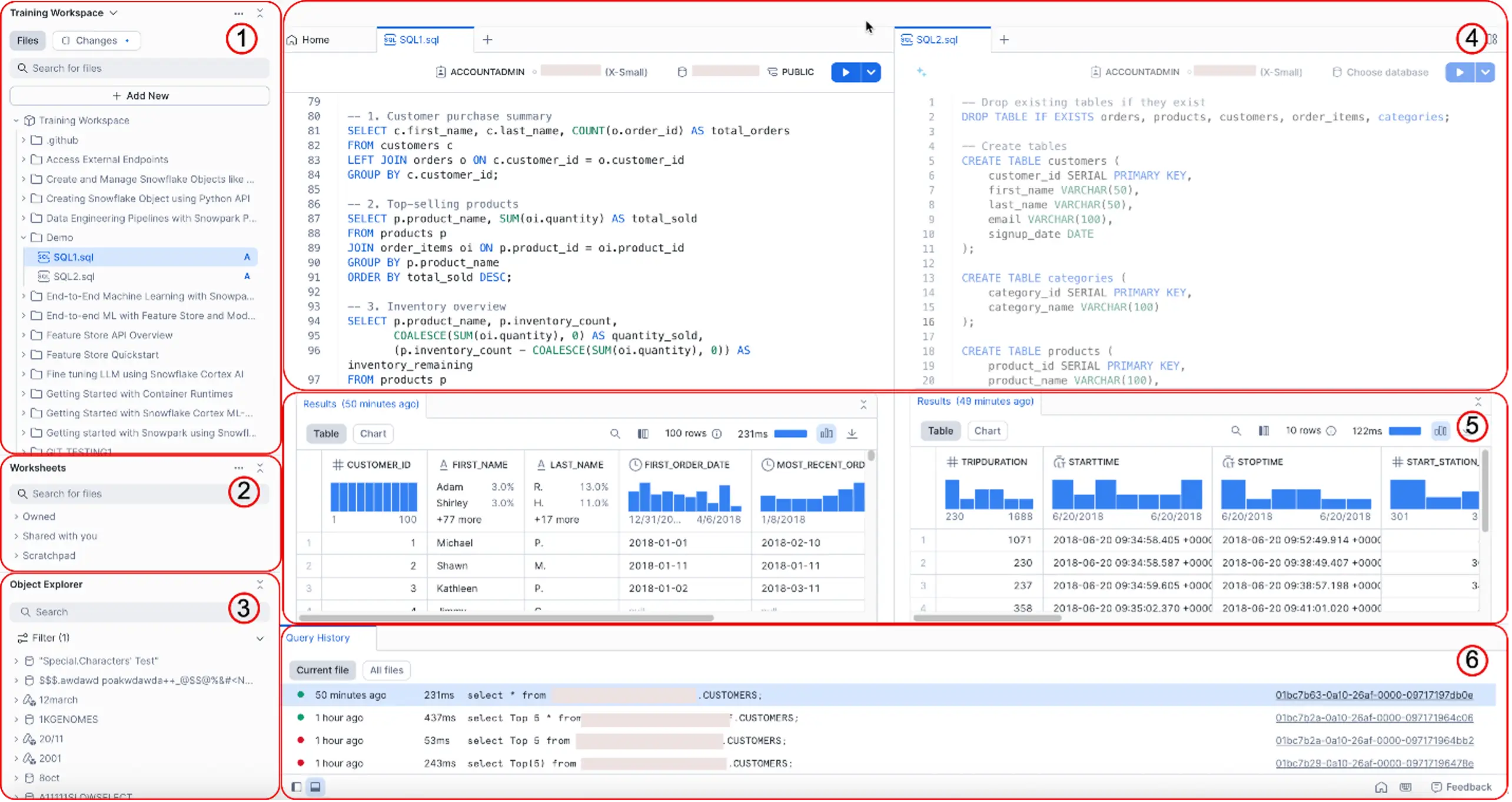Switch to Chart view in left results
Viewport: 1512px width, 802px height.
(373, 434)
